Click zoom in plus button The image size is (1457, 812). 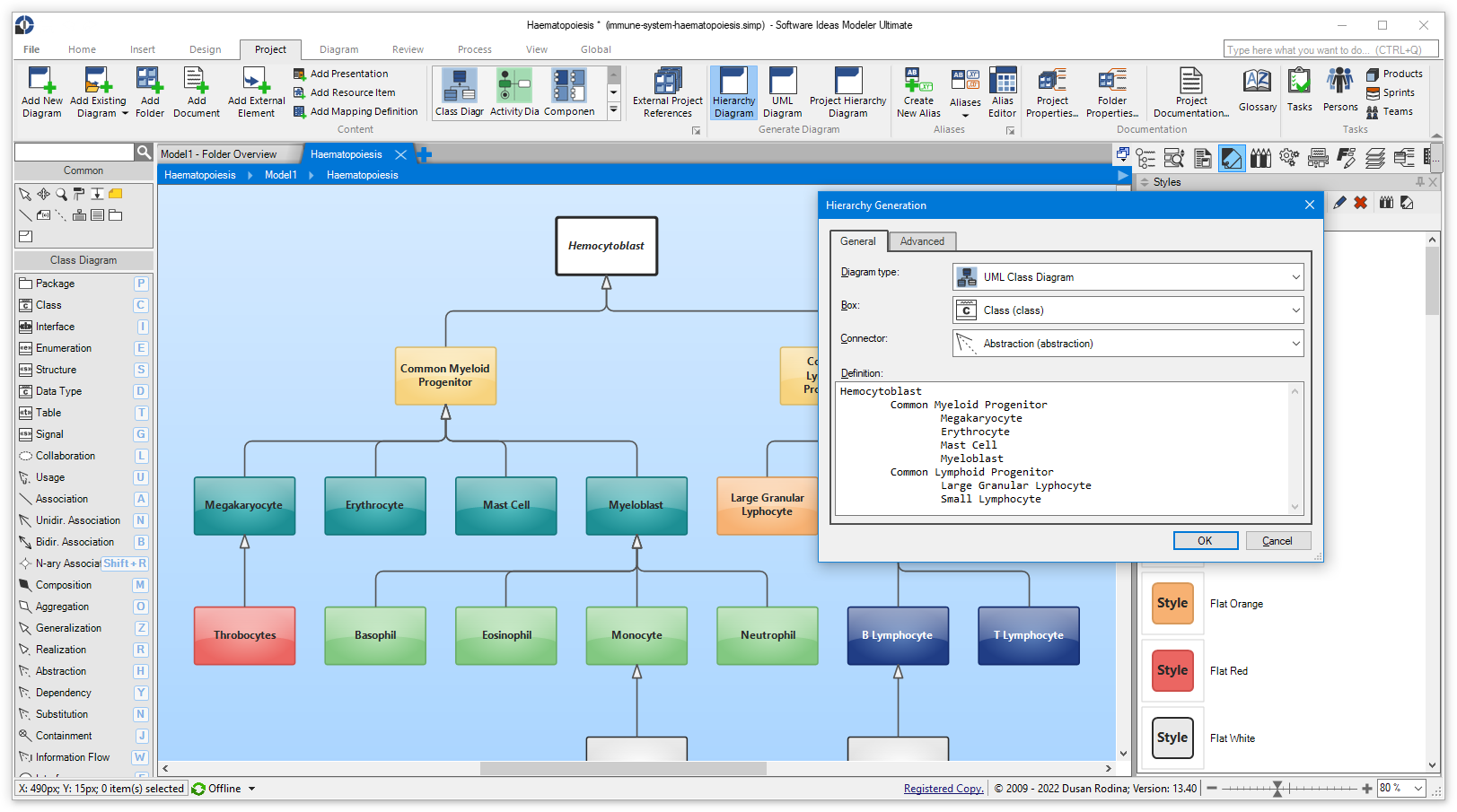click(1366, 789)
